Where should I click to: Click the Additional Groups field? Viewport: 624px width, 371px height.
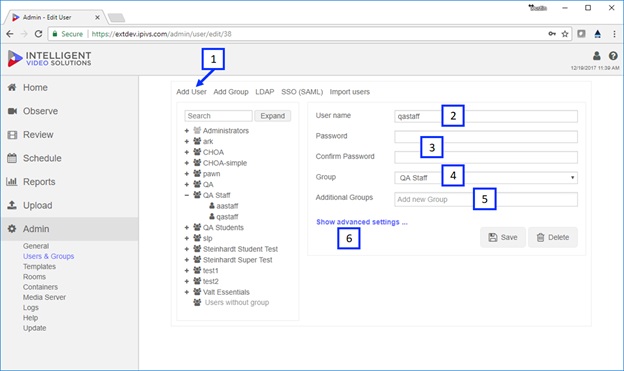tap(486, 199)
